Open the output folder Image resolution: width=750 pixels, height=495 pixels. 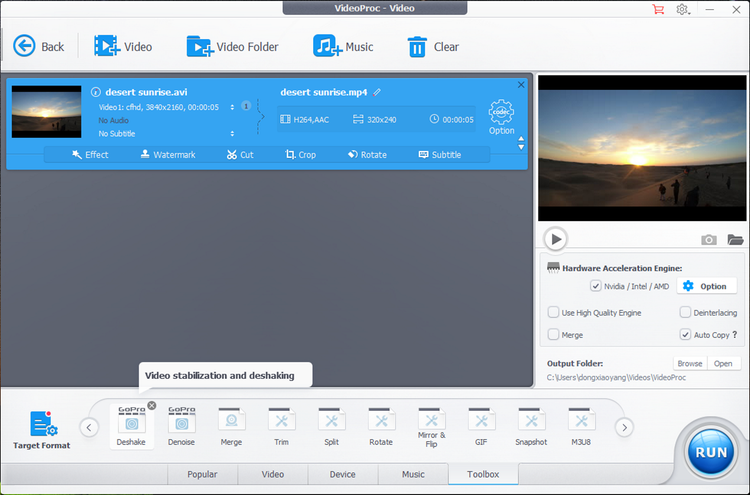[723, 363]
